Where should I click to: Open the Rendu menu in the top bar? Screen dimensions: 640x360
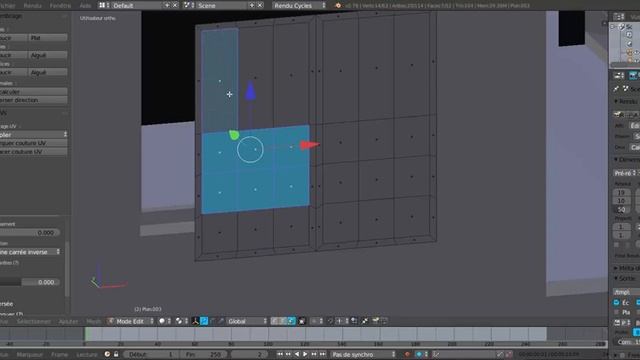coord(33,6)
